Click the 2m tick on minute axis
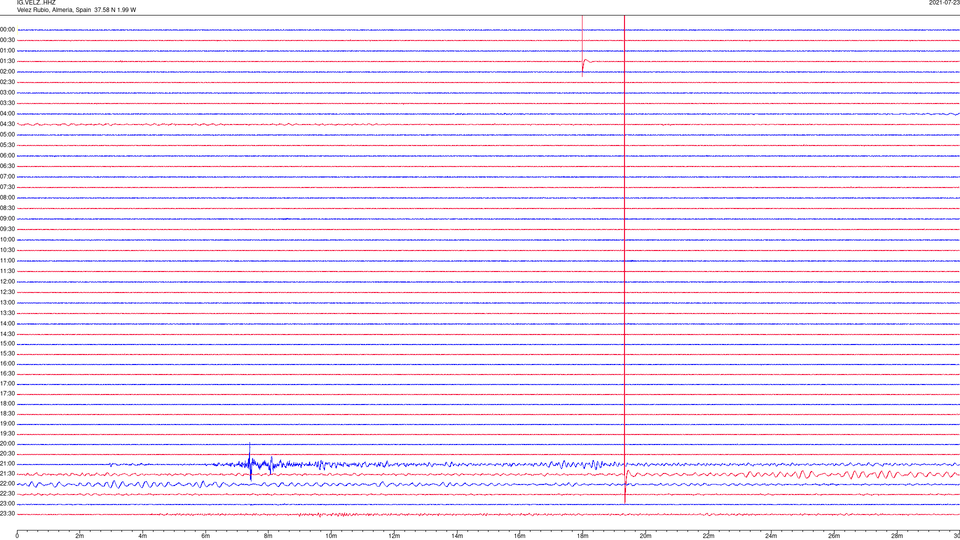 80,536
